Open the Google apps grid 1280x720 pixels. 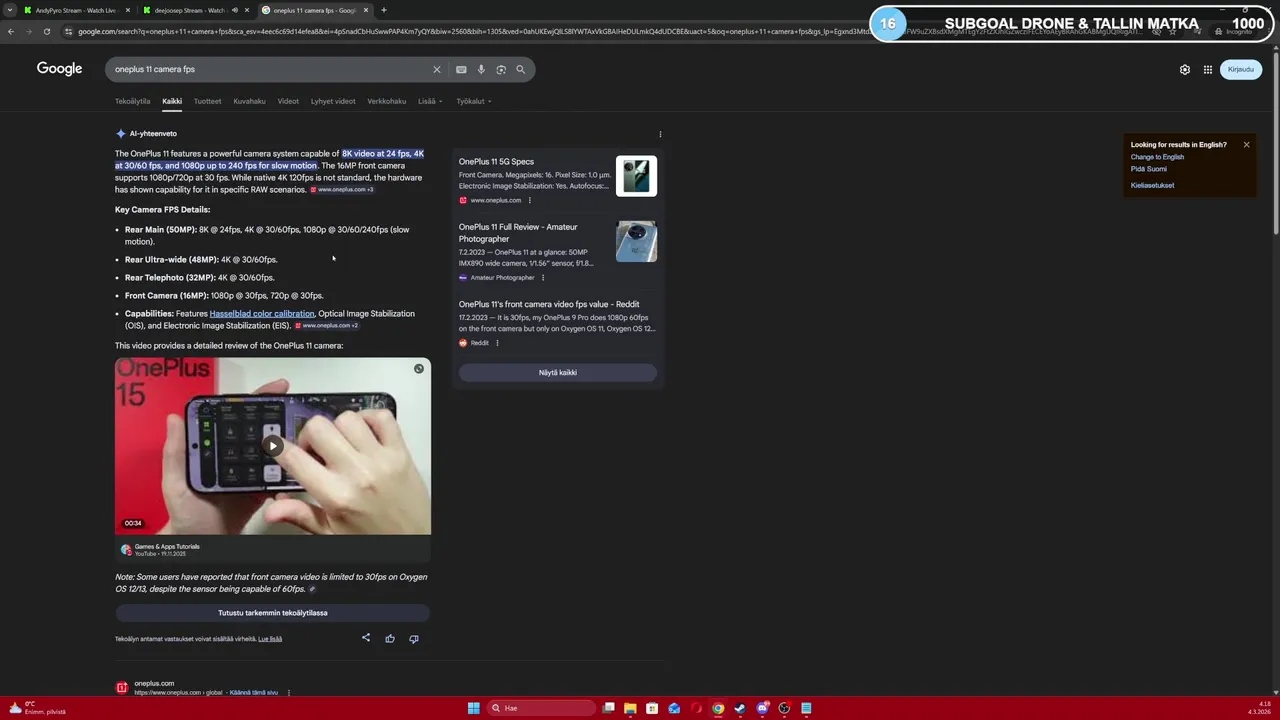tap(1208, 69)
